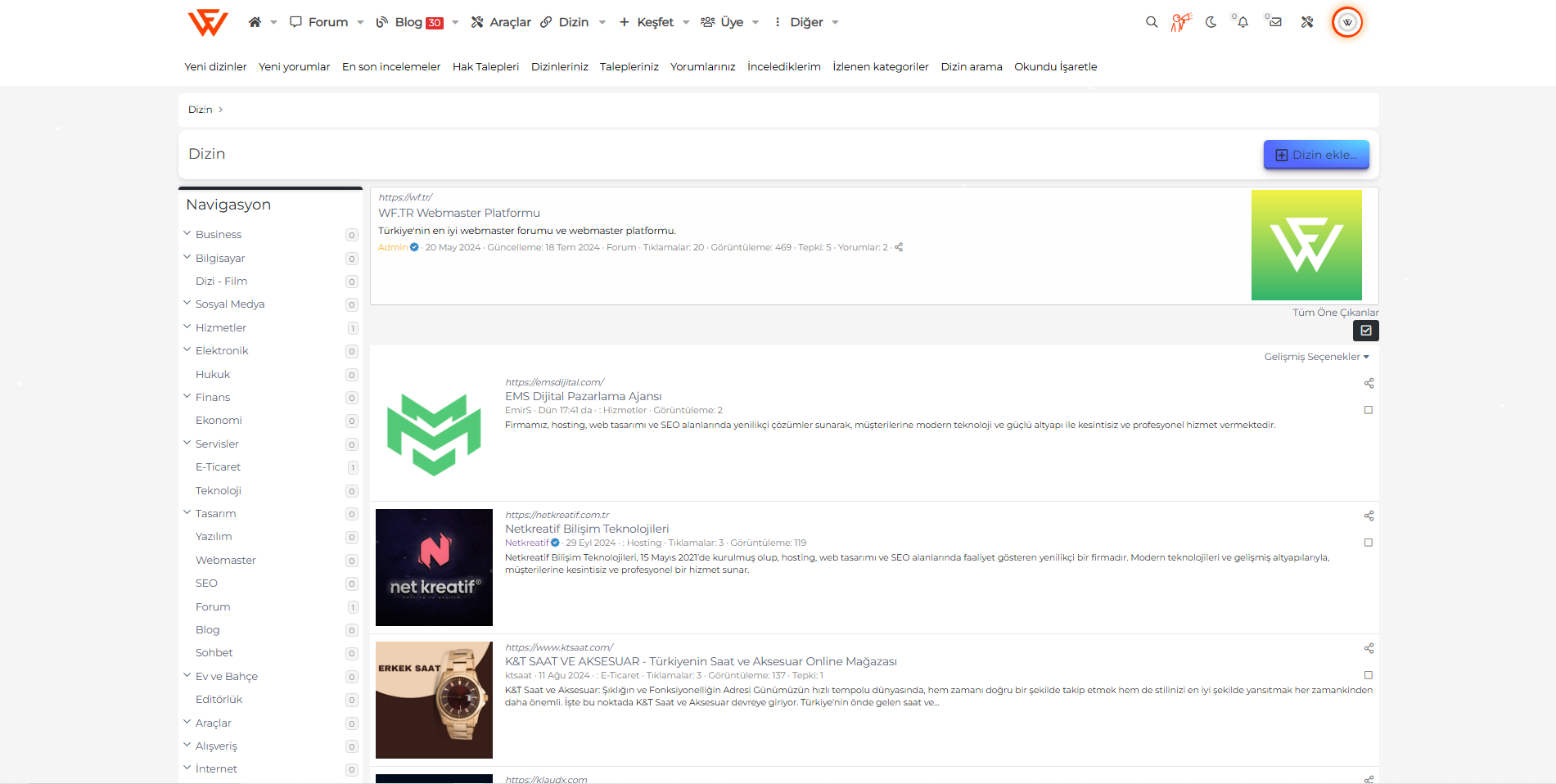Expand the Tasarım category

(187, 512)
